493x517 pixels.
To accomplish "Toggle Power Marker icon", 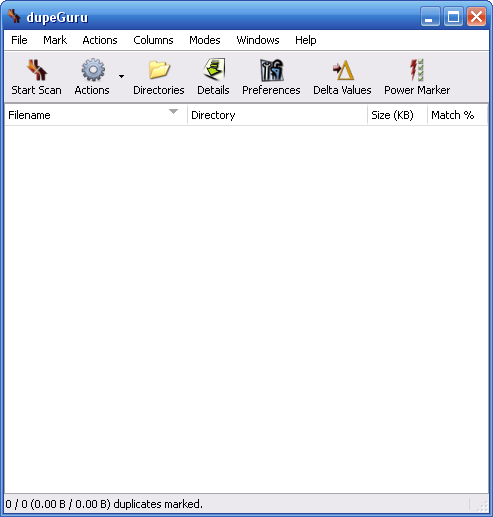I will pos(417,70).
